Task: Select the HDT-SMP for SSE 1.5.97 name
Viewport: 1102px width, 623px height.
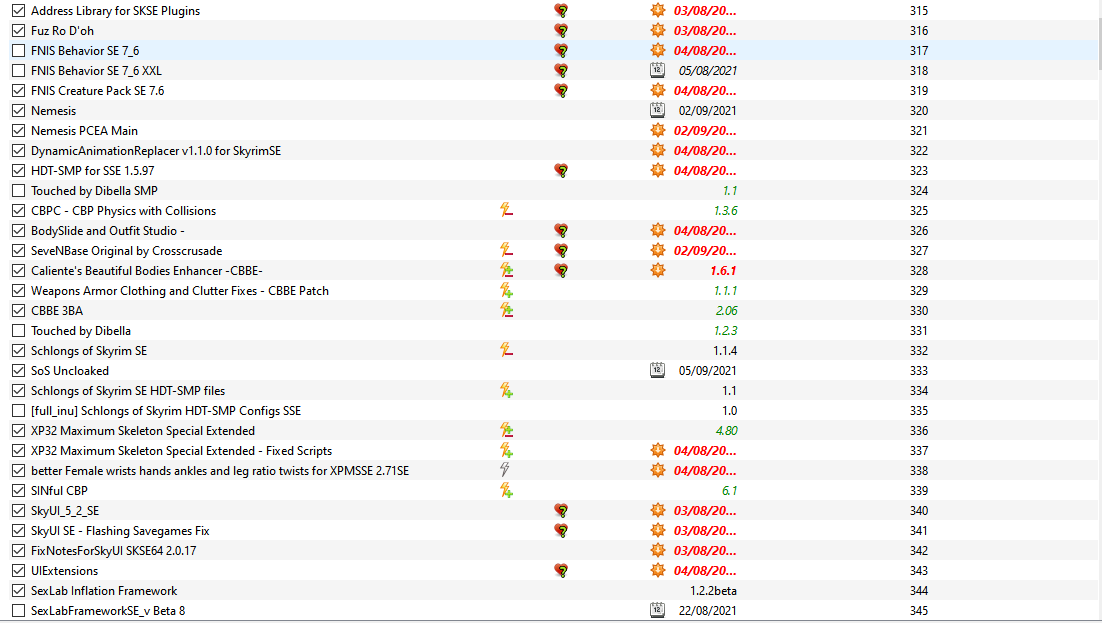Action: point(93,170)
